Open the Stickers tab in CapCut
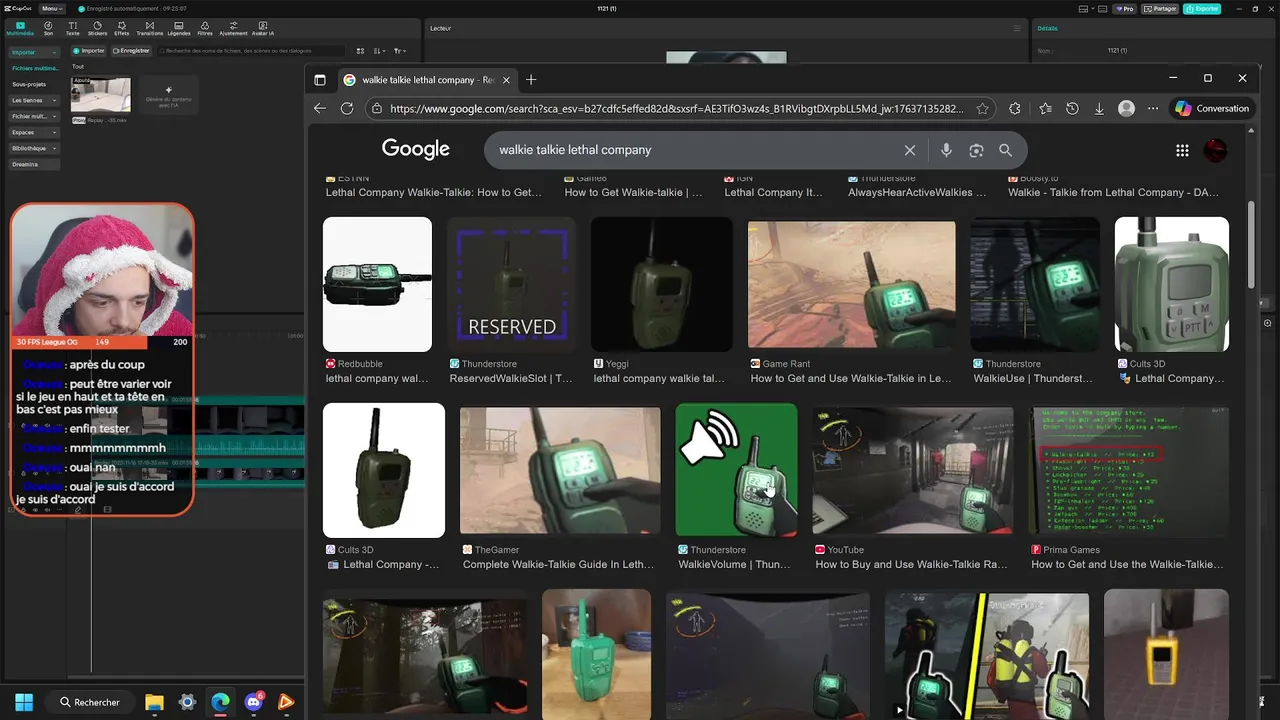 [x=97, y=28]
